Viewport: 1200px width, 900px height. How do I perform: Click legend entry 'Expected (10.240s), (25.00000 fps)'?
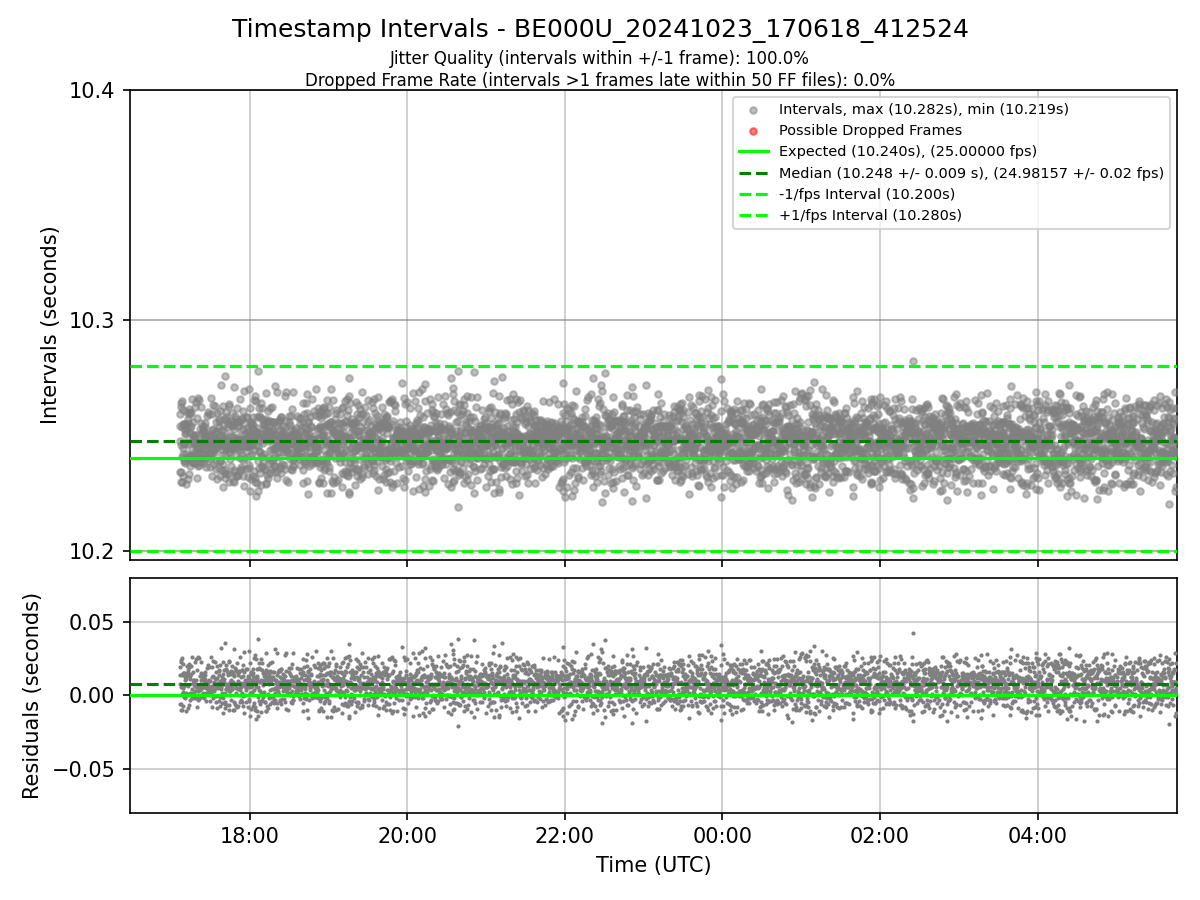pos(907,151)
